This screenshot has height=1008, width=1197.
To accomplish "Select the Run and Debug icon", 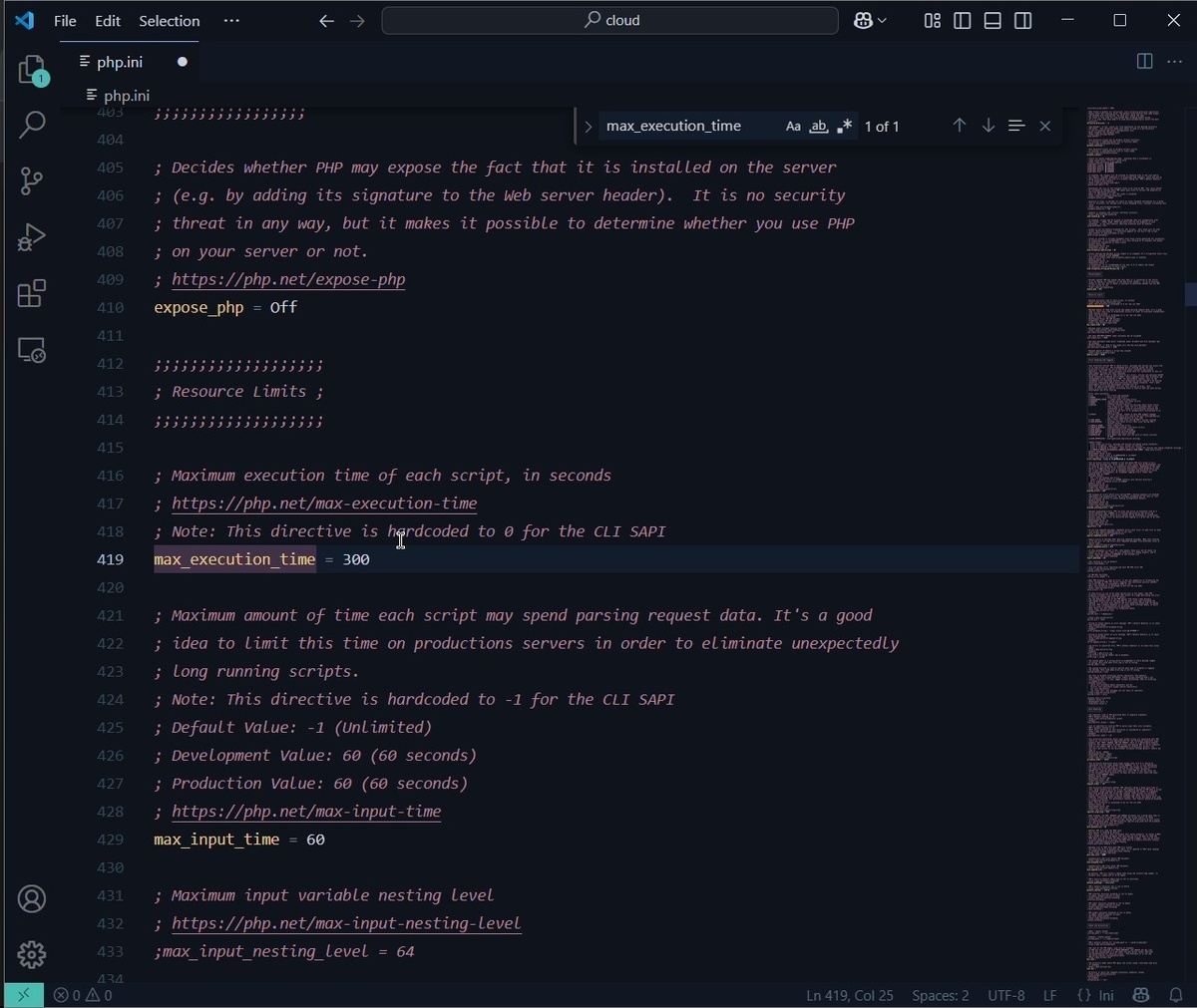I will (32, 236).
